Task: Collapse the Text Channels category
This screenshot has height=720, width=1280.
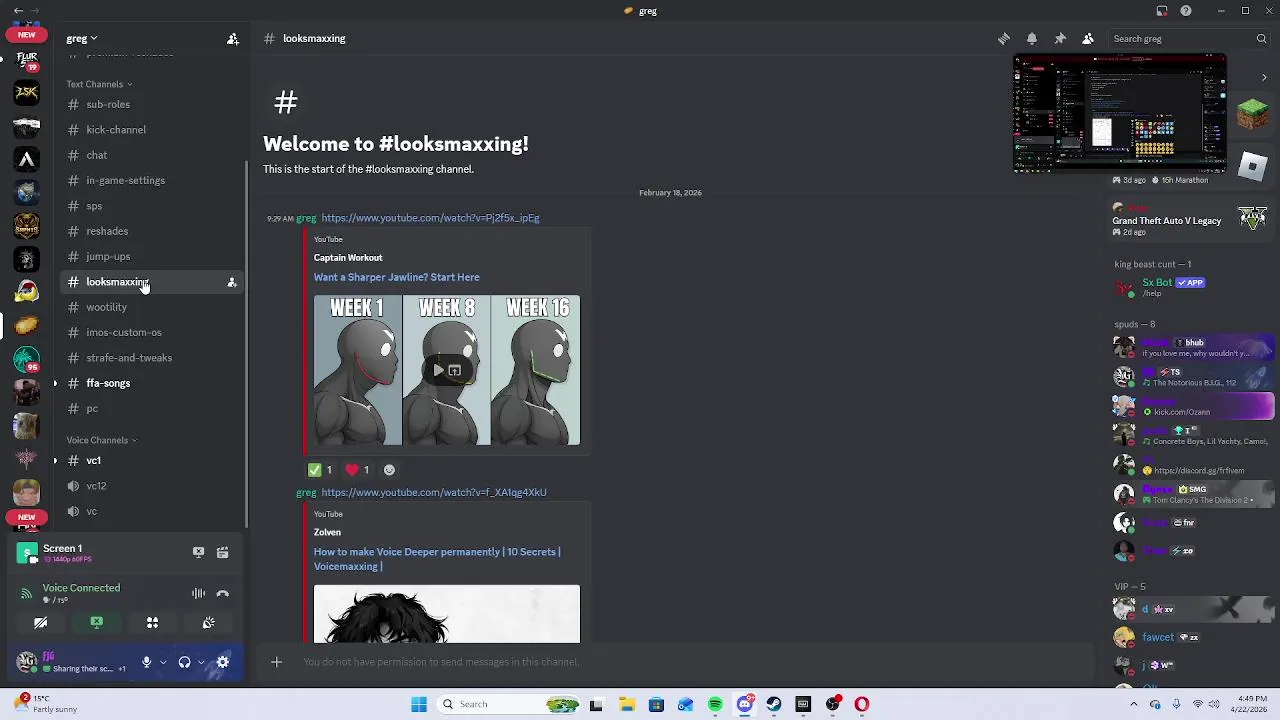Action: pos(99,84)
